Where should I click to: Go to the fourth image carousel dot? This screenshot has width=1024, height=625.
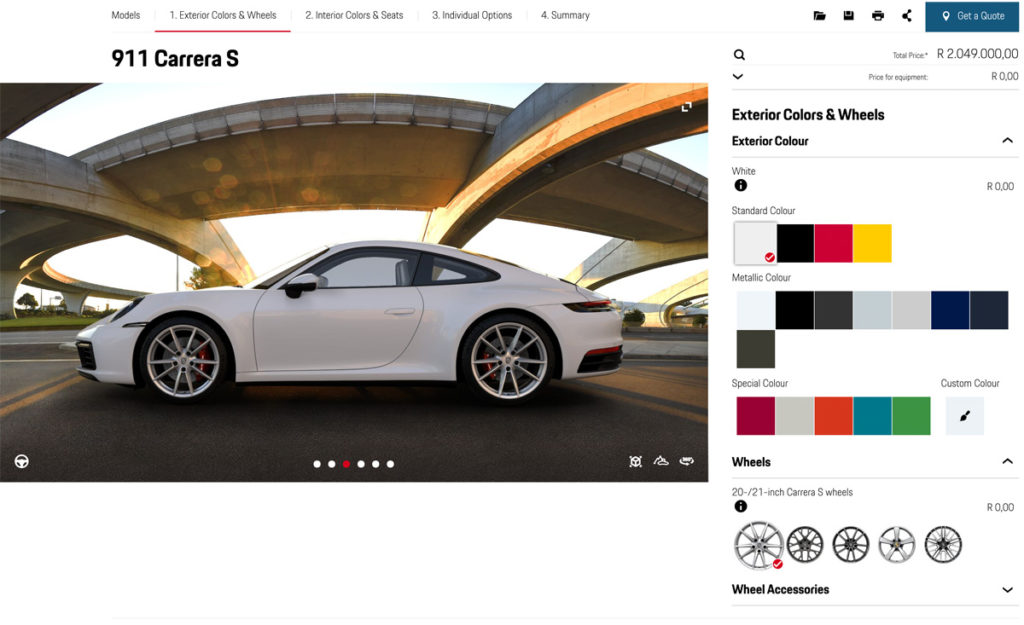361,464
